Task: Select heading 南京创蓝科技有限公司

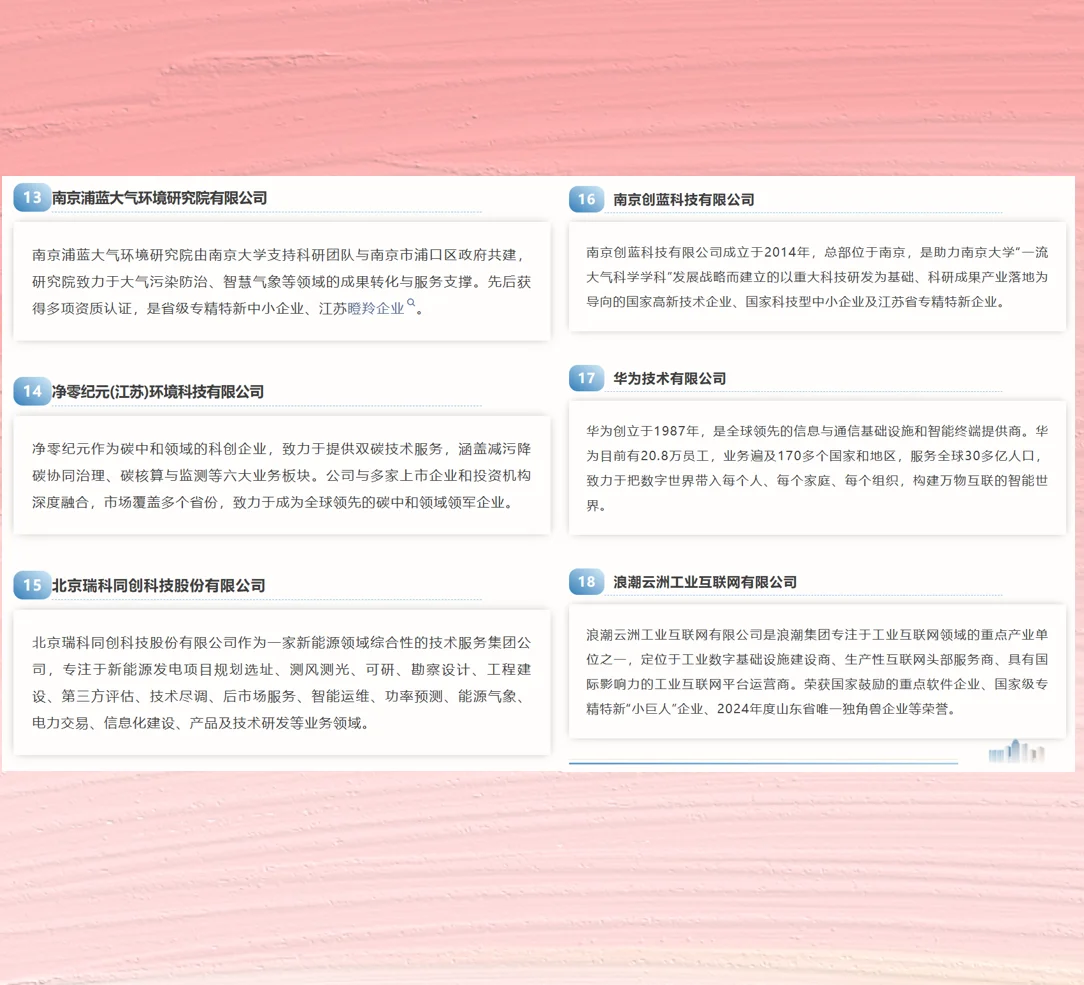Action: point(684,200)
